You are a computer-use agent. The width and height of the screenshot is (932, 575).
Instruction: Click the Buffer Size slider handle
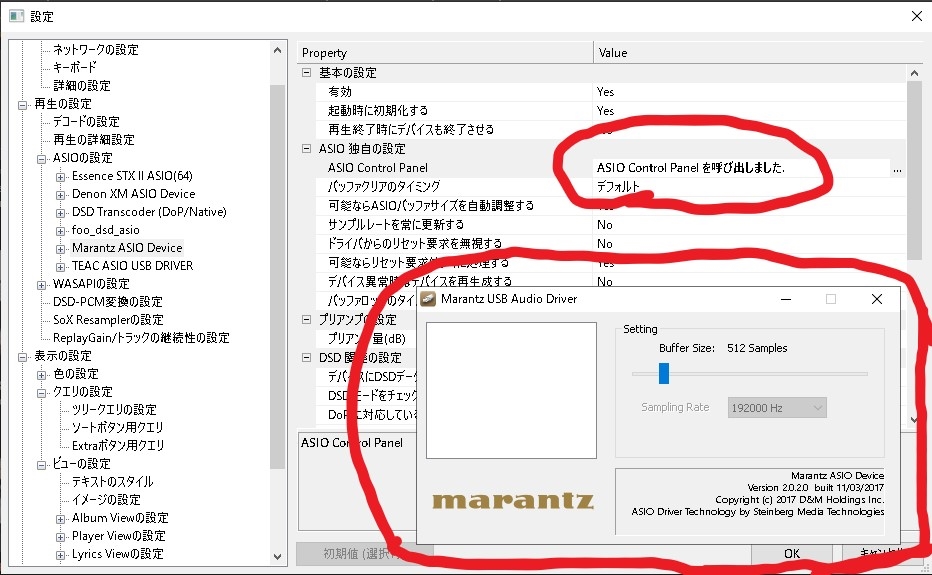pos(664,373)
